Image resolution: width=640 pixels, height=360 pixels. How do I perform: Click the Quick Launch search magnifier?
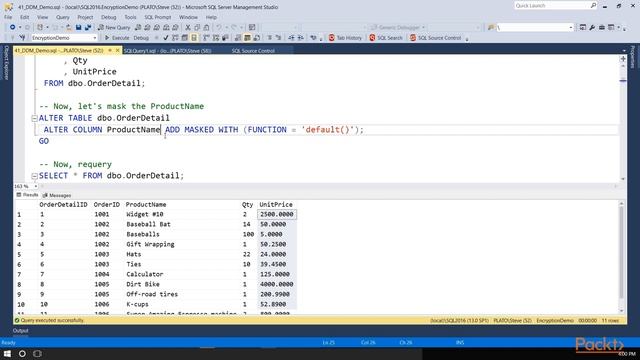pos(593,5)
